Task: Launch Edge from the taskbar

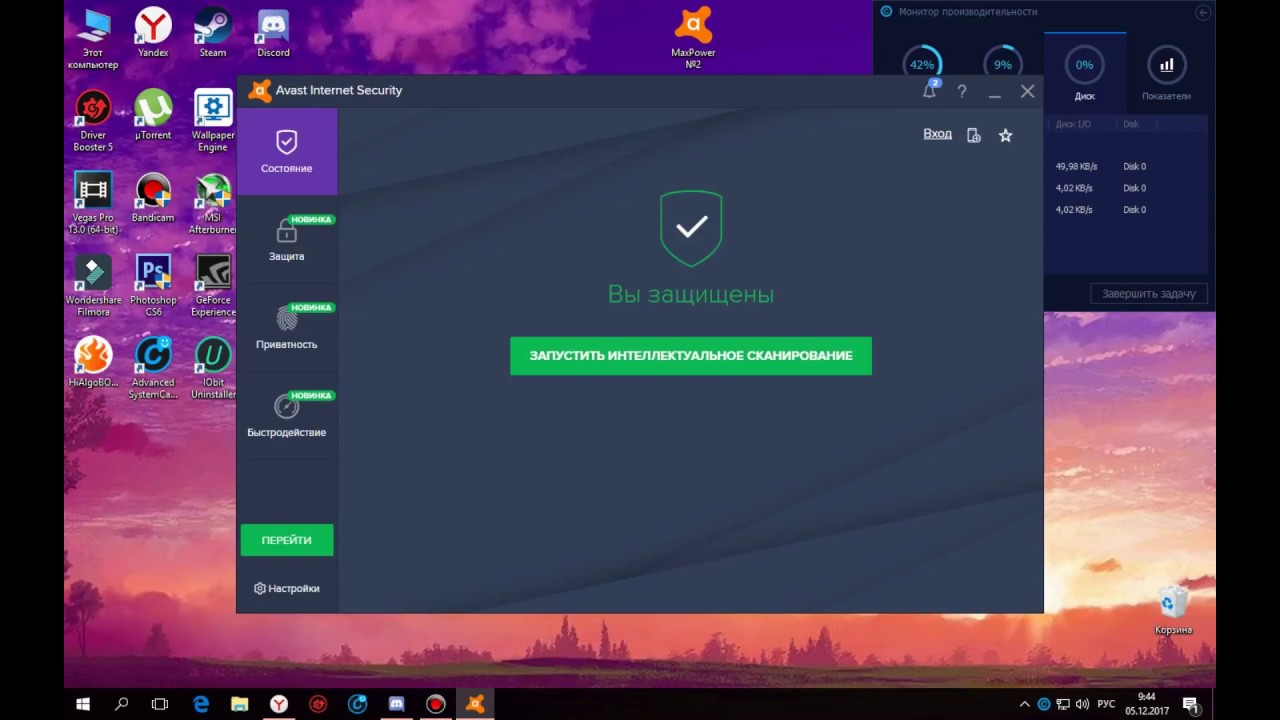Action: pos(200,704)
